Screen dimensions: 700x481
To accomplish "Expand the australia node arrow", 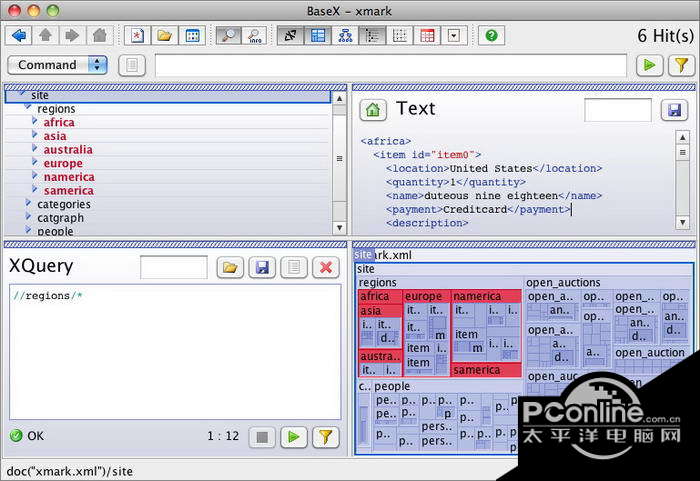I will tap(35, 148).
